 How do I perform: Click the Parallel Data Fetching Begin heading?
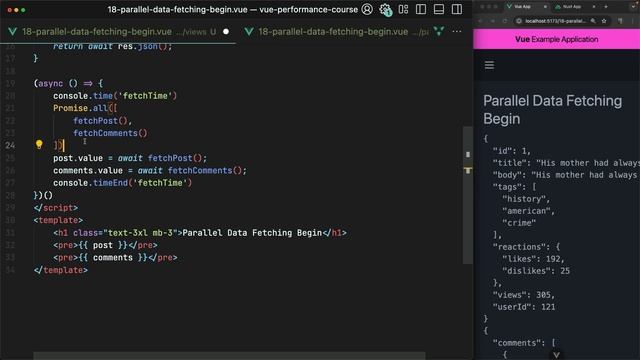pyautogui.click(x=552, y=110)
